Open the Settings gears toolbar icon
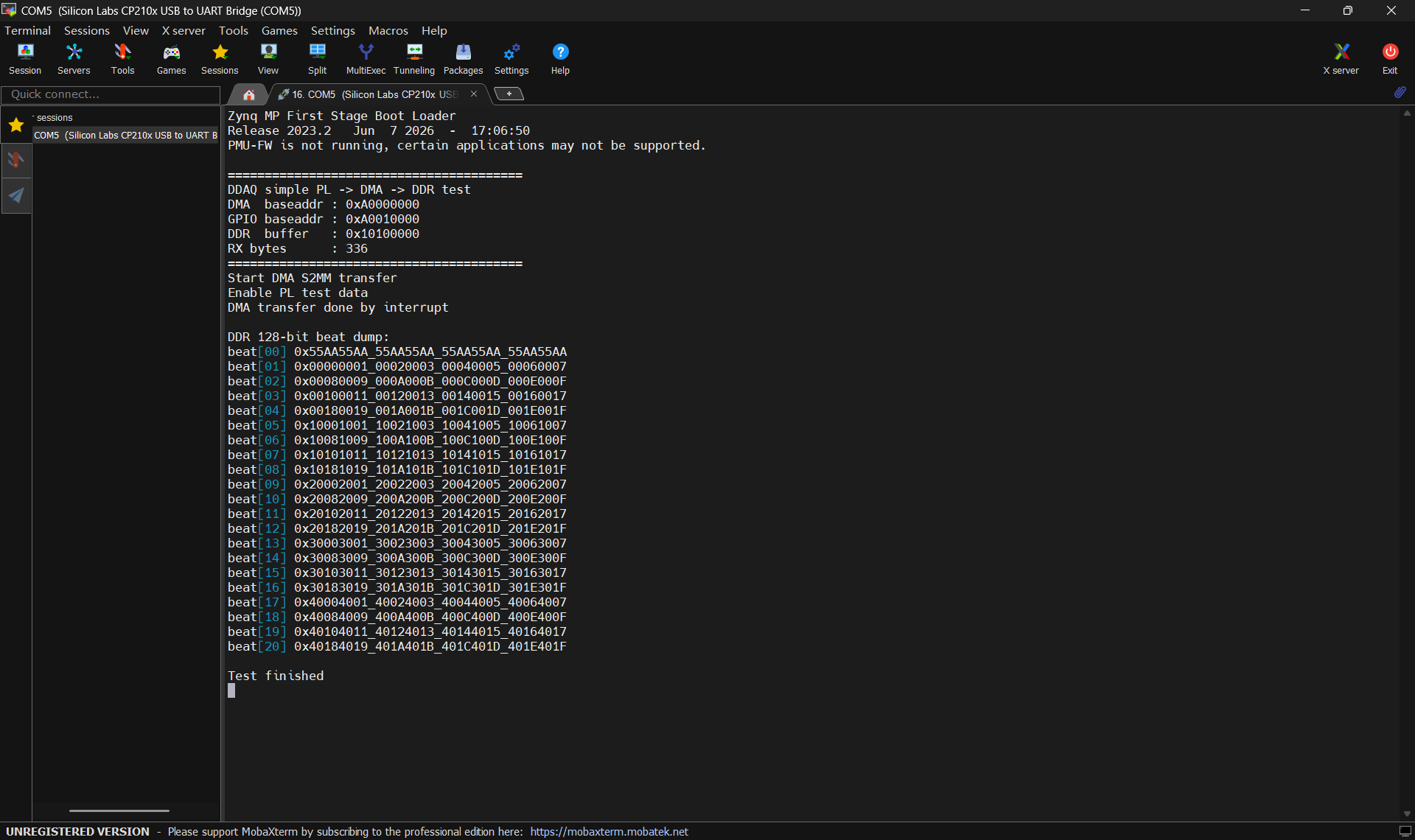This screenshot has width=1415, height=840. click(x=511, y=59)
